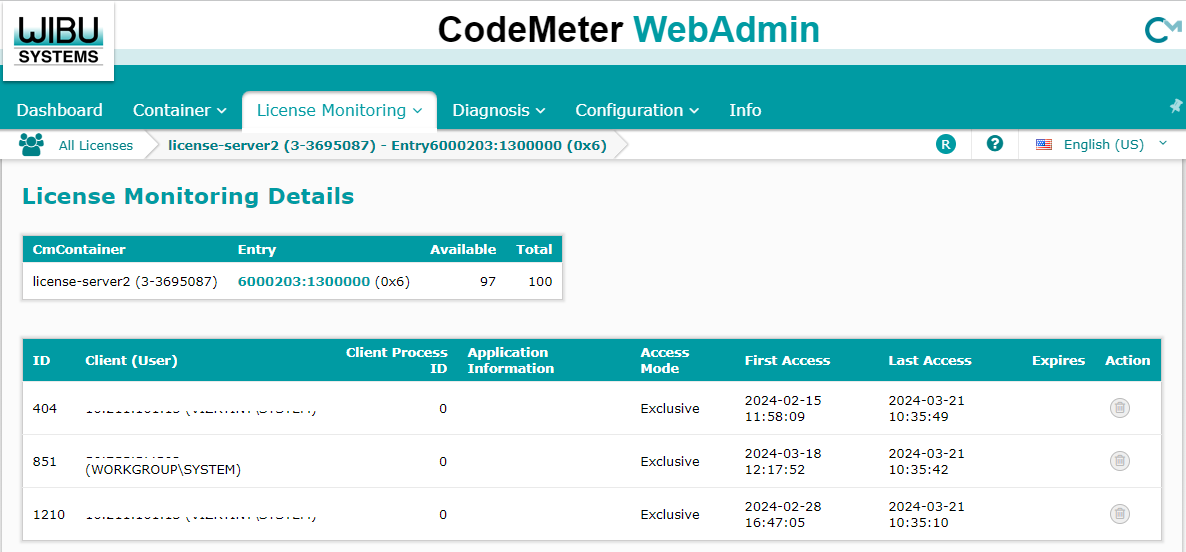Expand the Configuration dropdown menu
This screenshot has height=552, width=1186.
pyautogui.click(x=636, y=110)
